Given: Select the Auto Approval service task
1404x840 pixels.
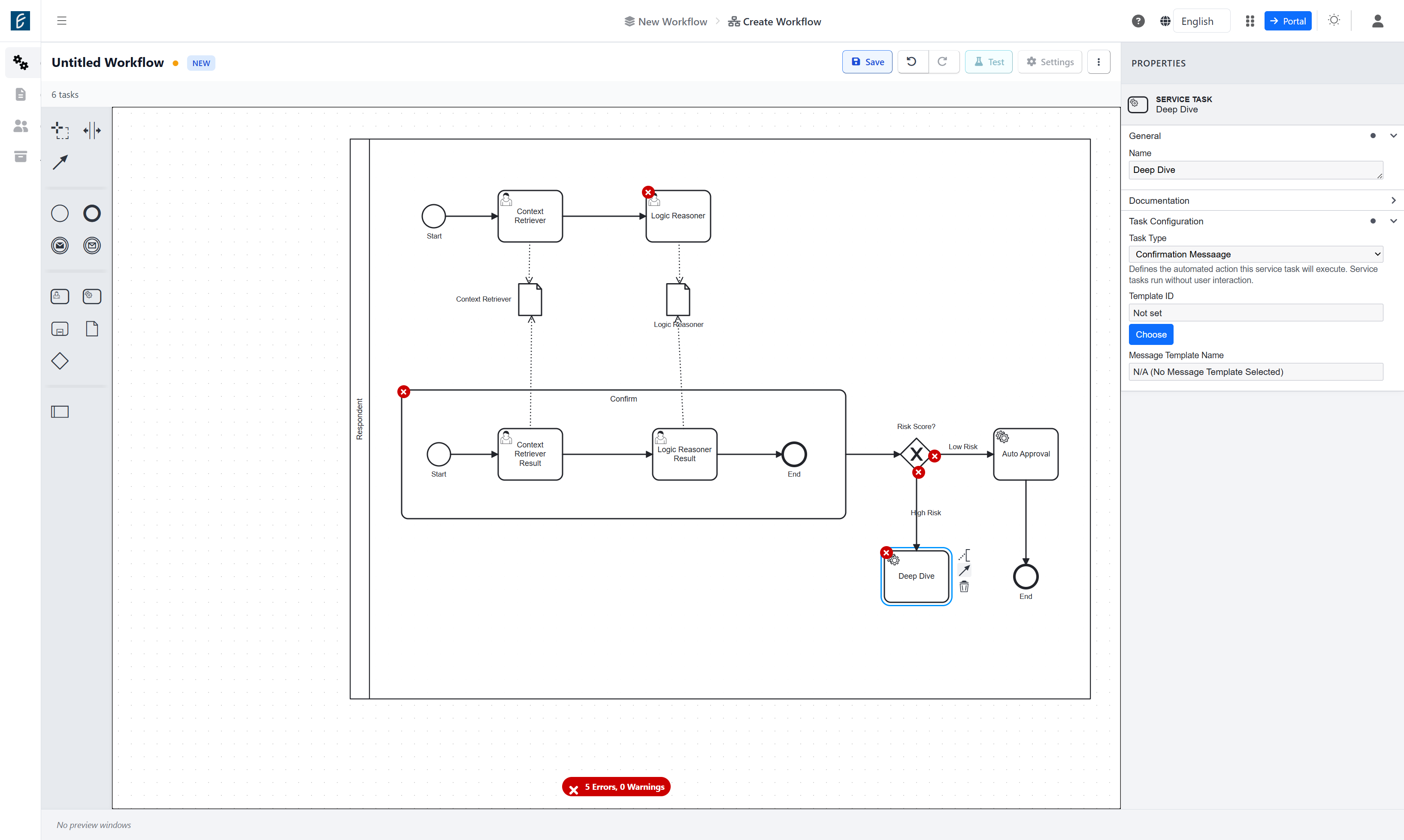Looking at the screenshot, I should 1025,454.
